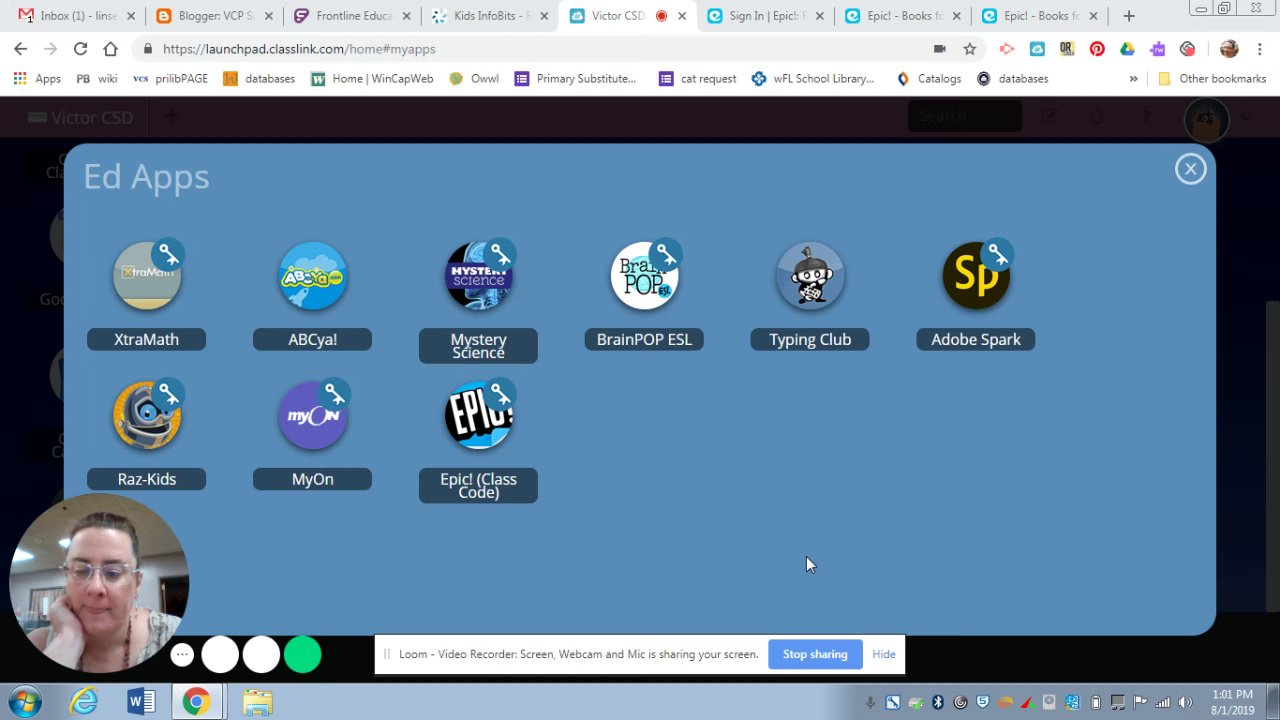Open the cat request bookmark
Image resolution: width=1280 pixels, height=720 pixels.
tap(698, 79)
